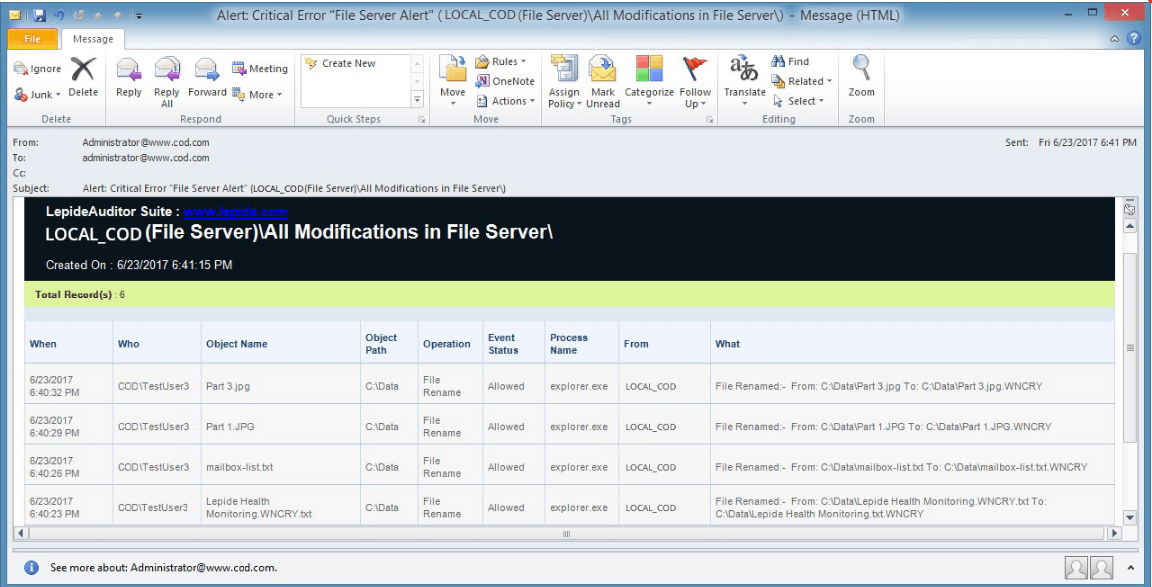Minimize the ribbon with the caret button

point(1115,39)
